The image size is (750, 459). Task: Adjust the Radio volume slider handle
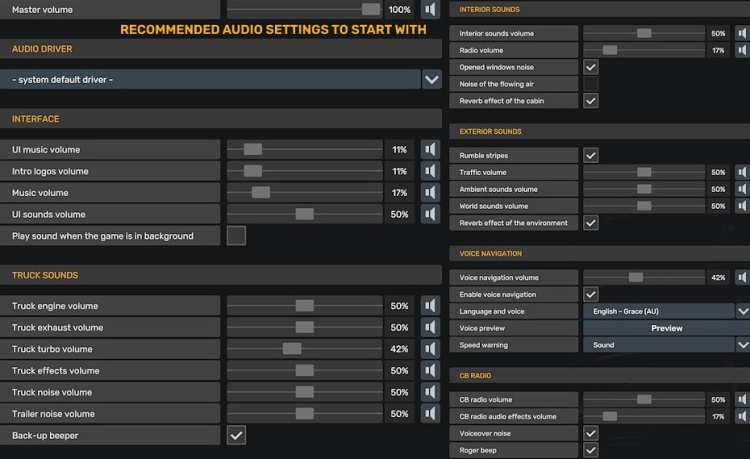610,50
